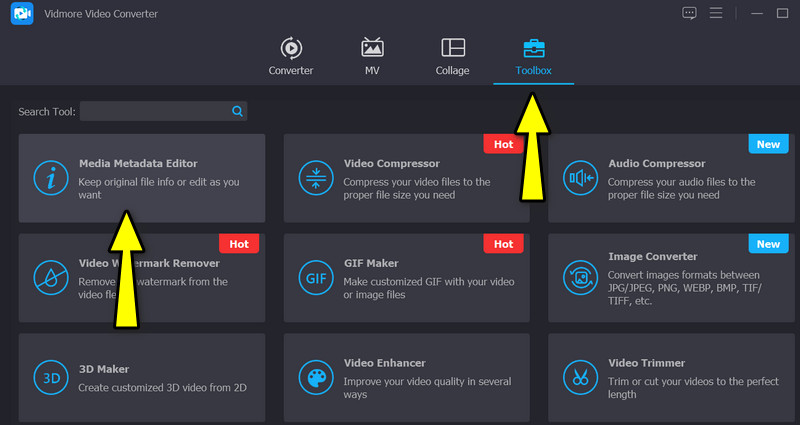Click the Vidmore app logo icon

coord(25,14)
